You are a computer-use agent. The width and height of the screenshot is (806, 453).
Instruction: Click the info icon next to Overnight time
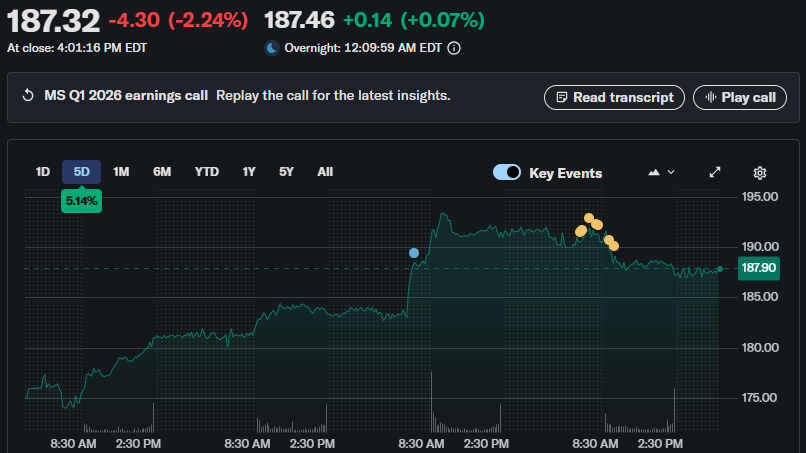coord(454,47)
